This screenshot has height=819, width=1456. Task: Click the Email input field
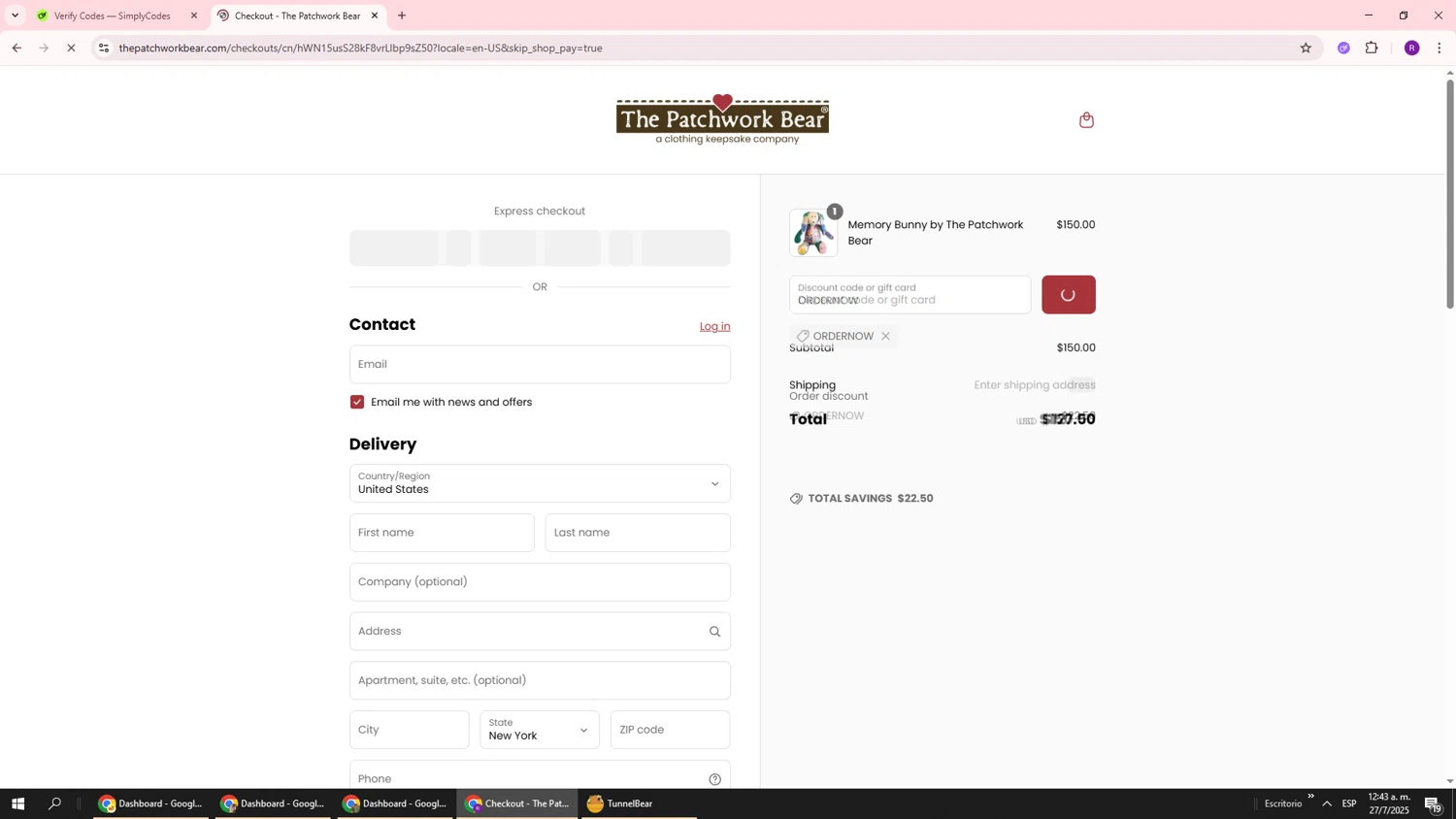point(540,365)
